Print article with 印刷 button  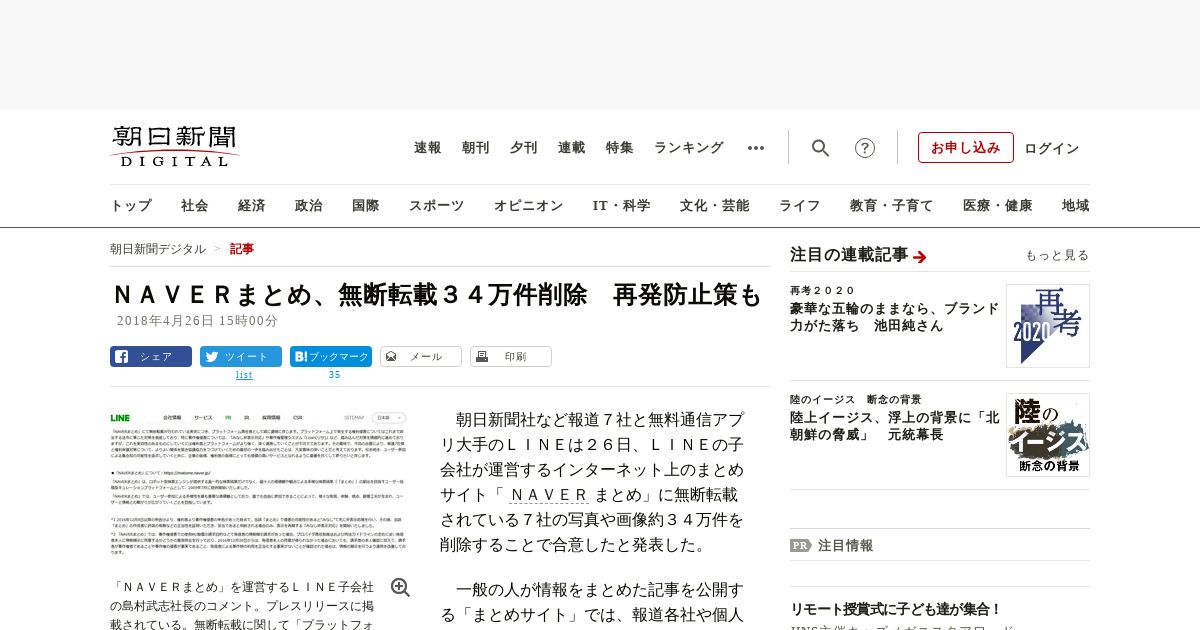[511, 356]
